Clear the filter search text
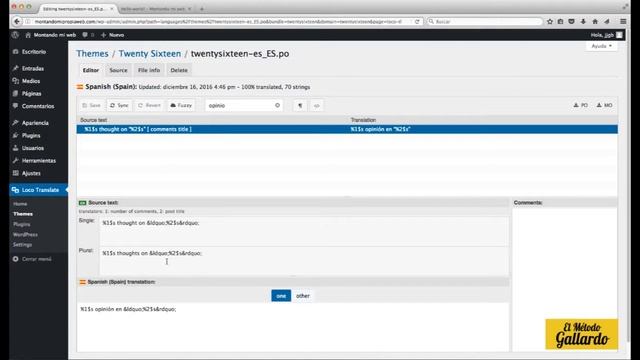Screen dimensions: 640x360 click(x=278, y=105)
